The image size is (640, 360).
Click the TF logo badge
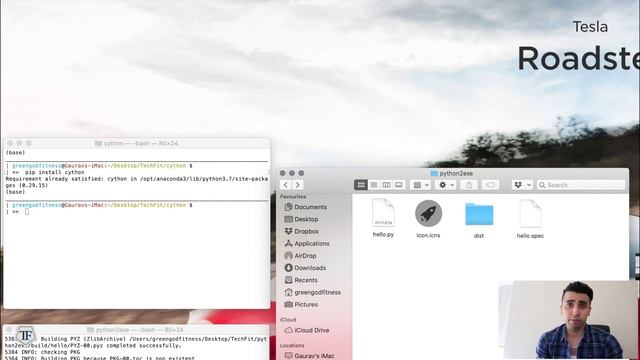[x=26, y=336]
